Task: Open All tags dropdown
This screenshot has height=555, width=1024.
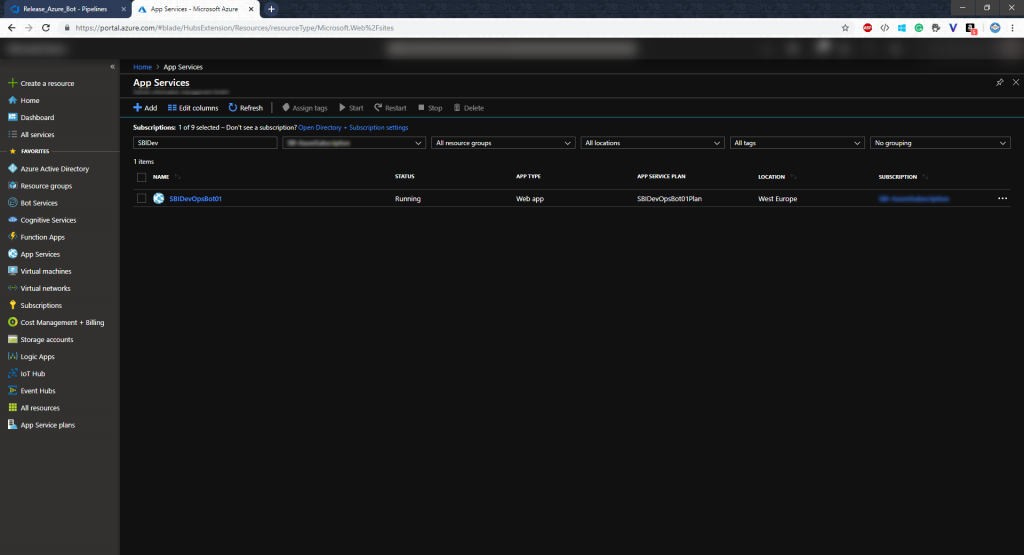Action: (797, 143)
